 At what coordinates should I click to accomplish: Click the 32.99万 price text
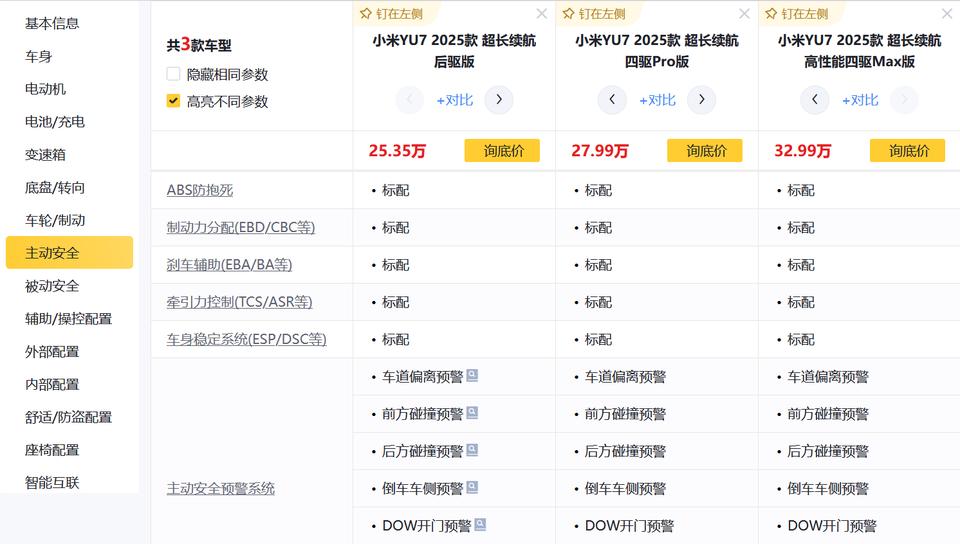point(802,151)
